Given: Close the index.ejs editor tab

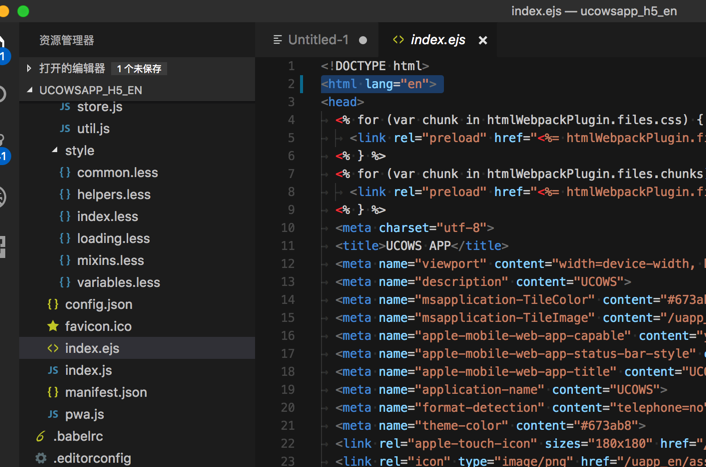Looking at the screenshot, I should pos(483,40).
